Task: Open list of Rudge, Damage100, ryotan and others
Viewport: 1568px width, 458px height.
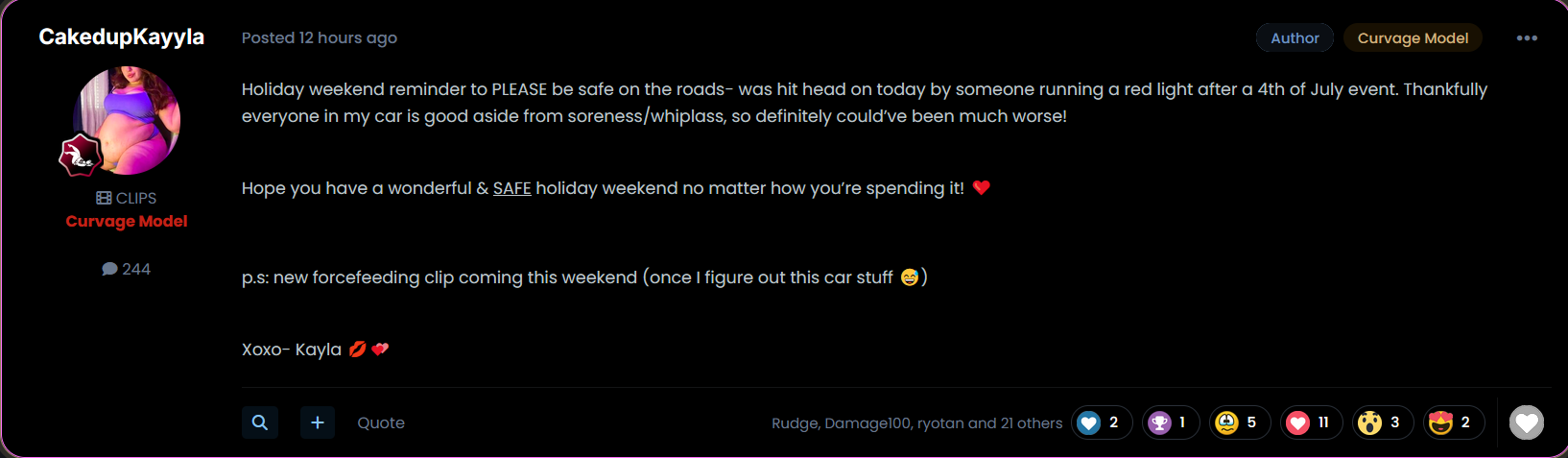Action: point(916,423)
